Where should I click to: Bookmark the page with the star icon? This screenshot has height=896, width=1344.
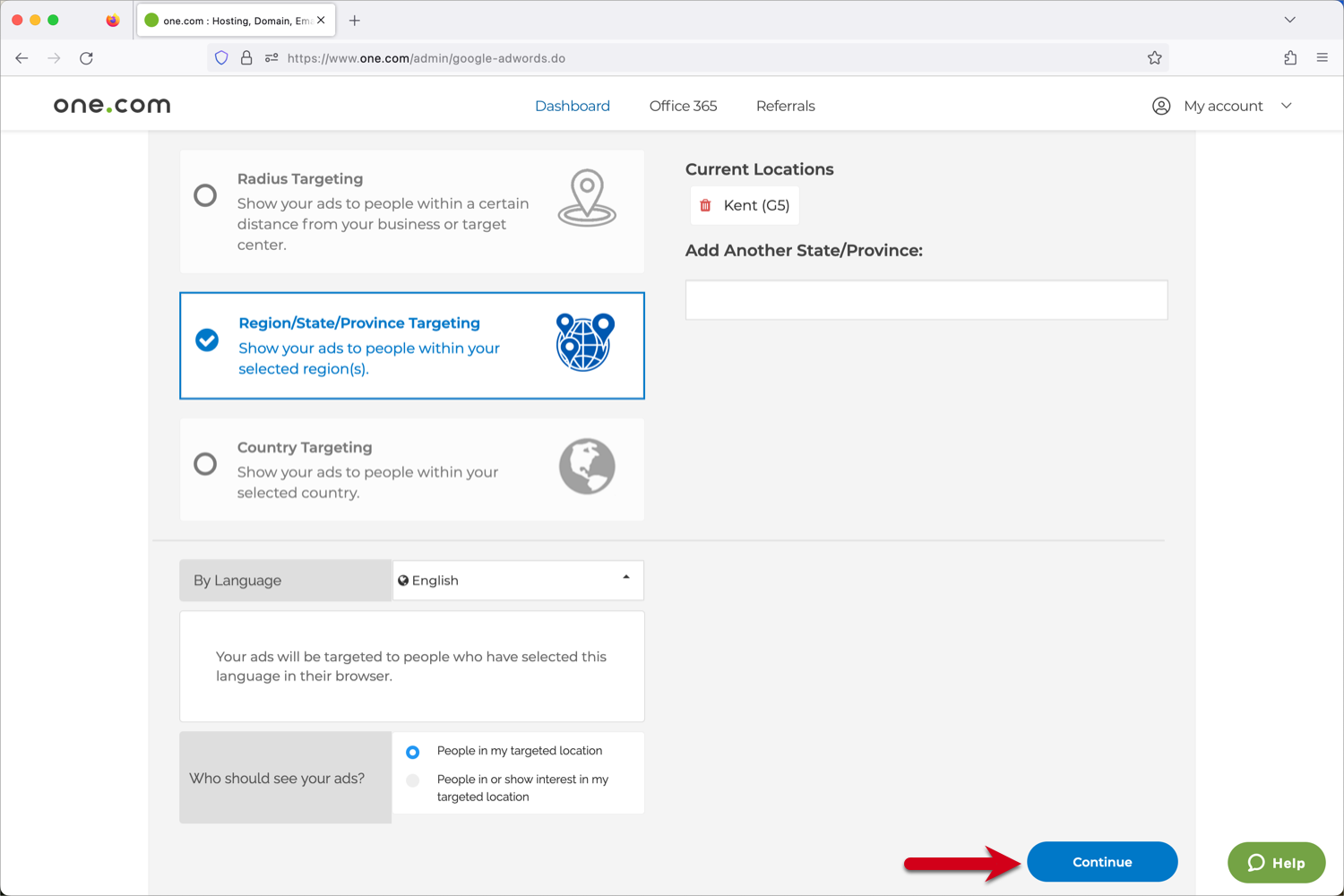click(1155, 57)
